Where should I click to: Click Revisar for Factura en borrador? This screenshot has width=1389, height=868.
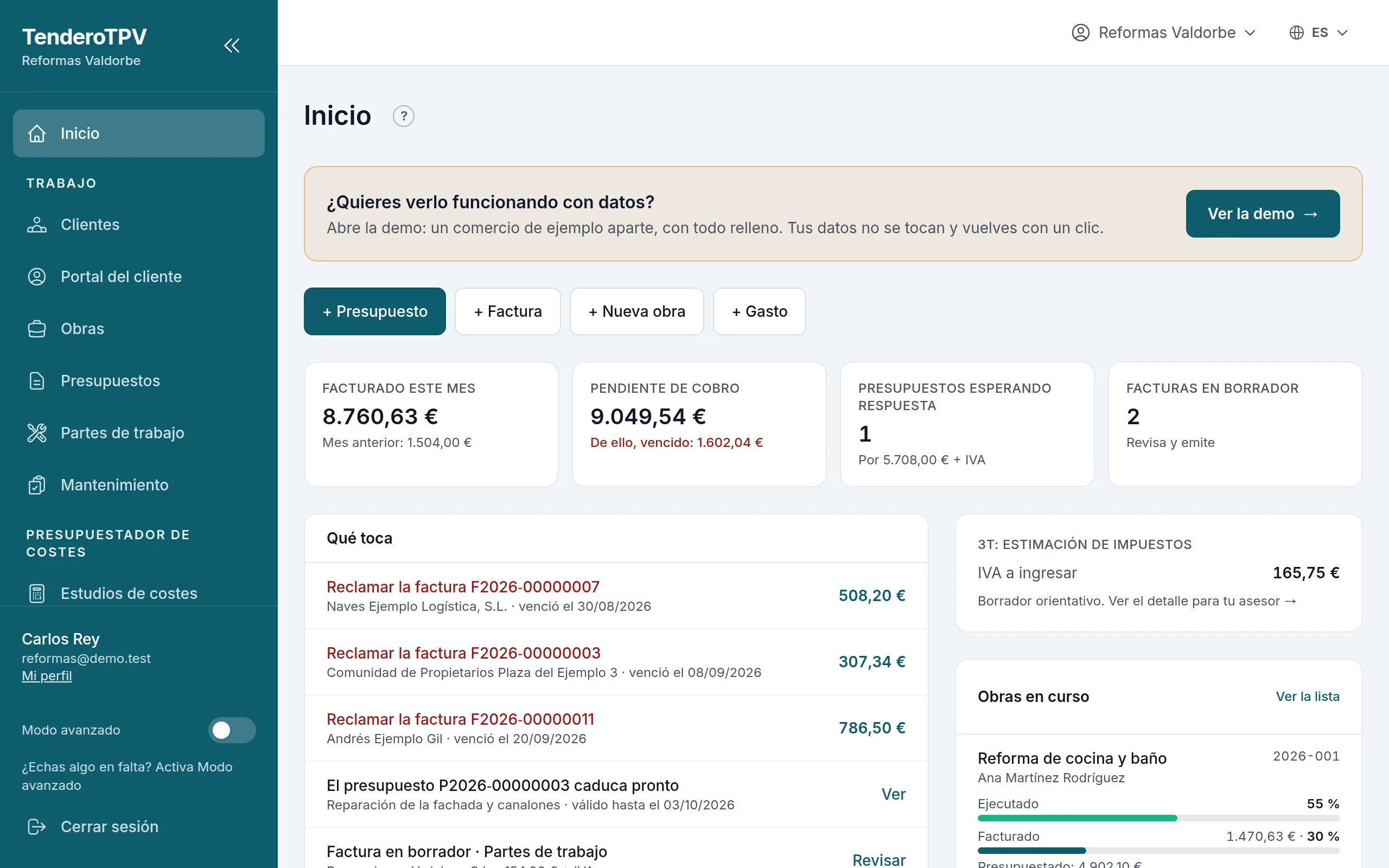click(x=879, y=859)
